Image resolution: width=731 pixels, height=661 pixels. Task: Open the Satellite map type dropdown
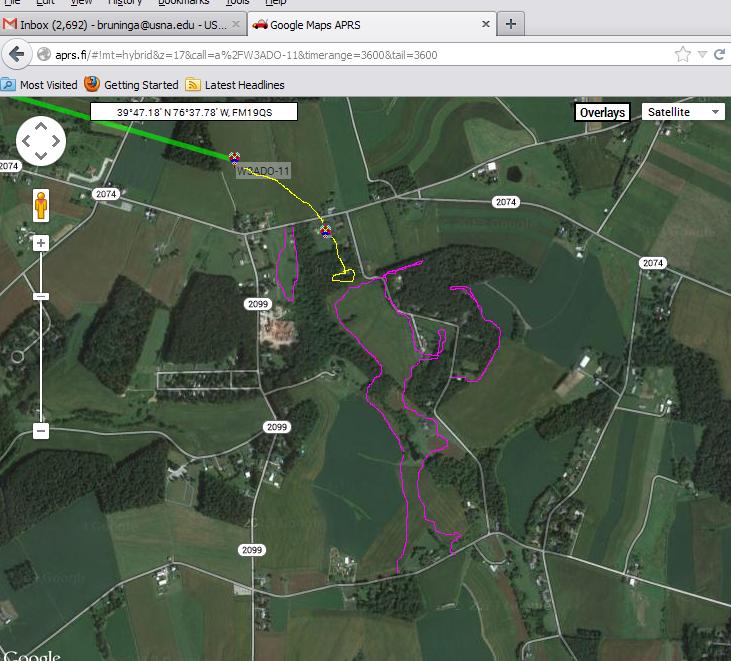684,112
